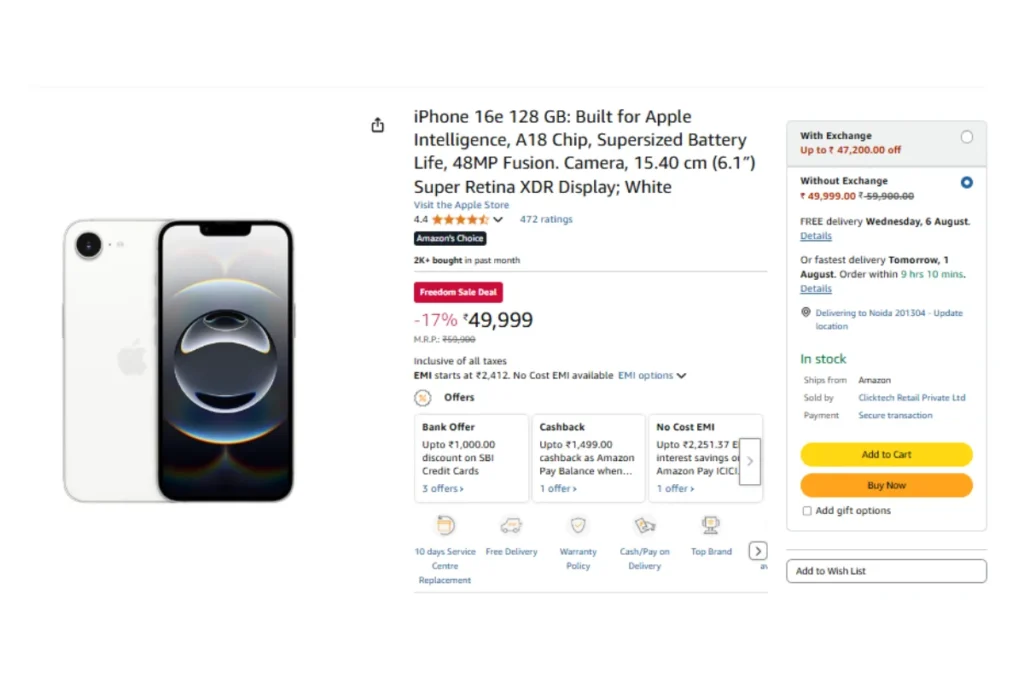Image resolution: width=1024 pixels, height=683 pixels.
Task: Advance the service icons row with next arrow
Action: 758,551
